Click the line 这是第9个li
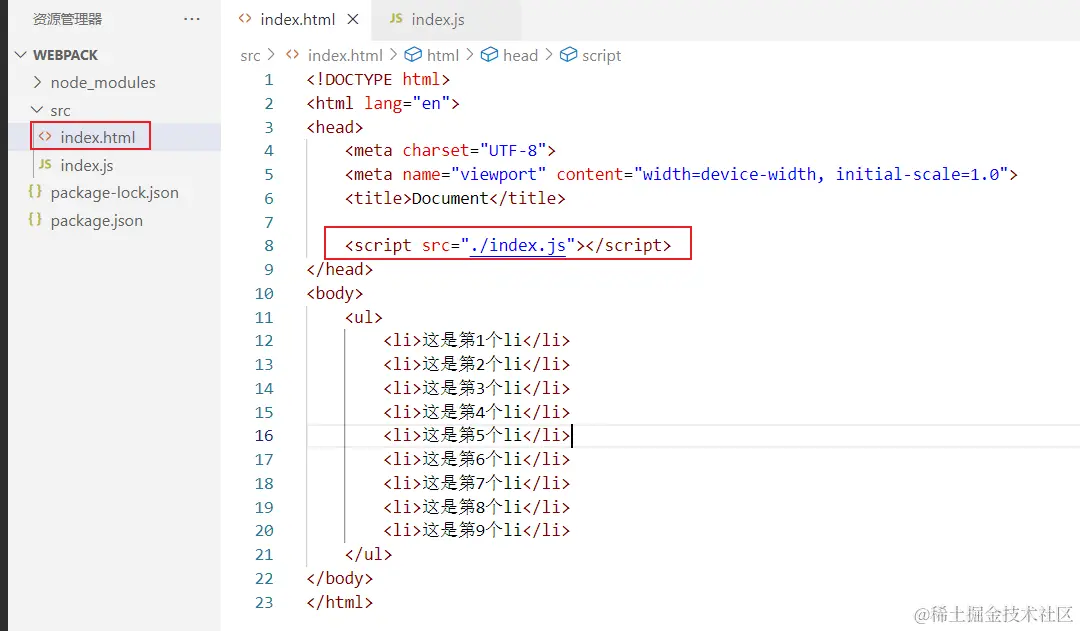Image resolution: width=1080 pixels, height=631 pixels. tap(477, 530)
